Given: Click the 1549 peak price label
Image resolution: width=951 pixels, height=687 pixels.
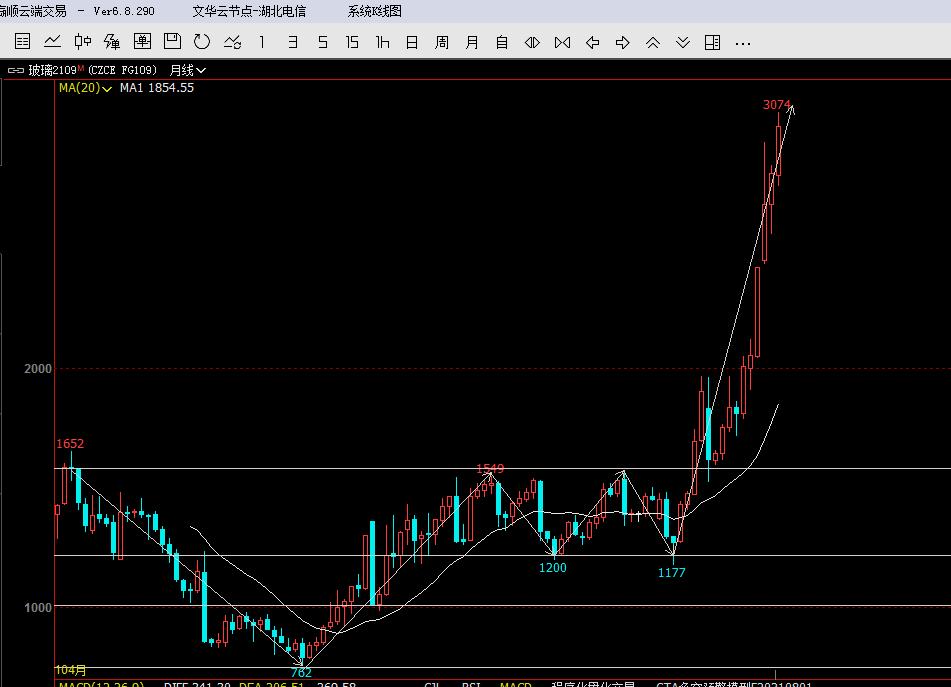Looking at the screenshot, I should pos(490,468).
